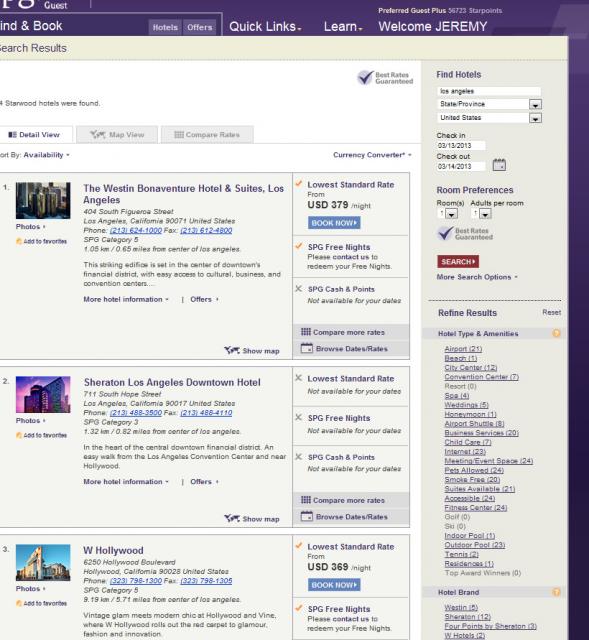
Task: Open the State/Province dropdown
Action: (535, 104)
